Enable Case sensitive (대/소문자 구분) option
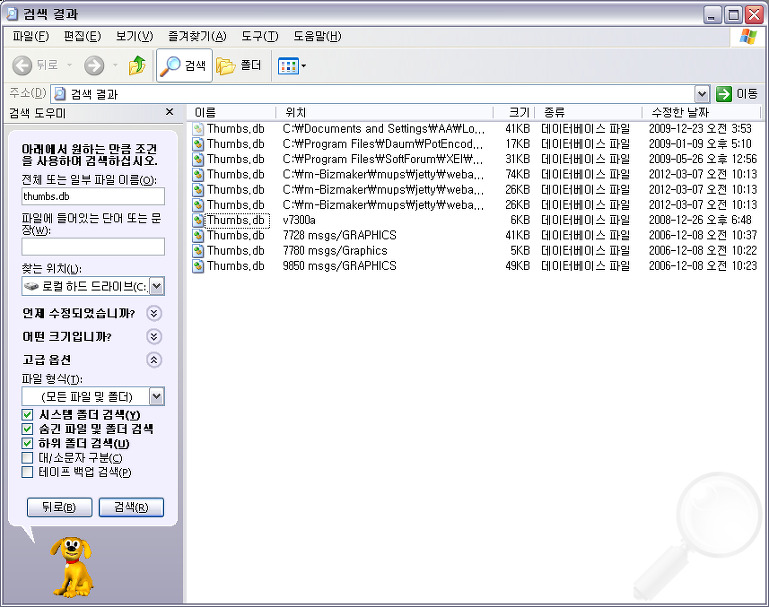This screenshot has height=607, width=769. click(x=27, y=458)
